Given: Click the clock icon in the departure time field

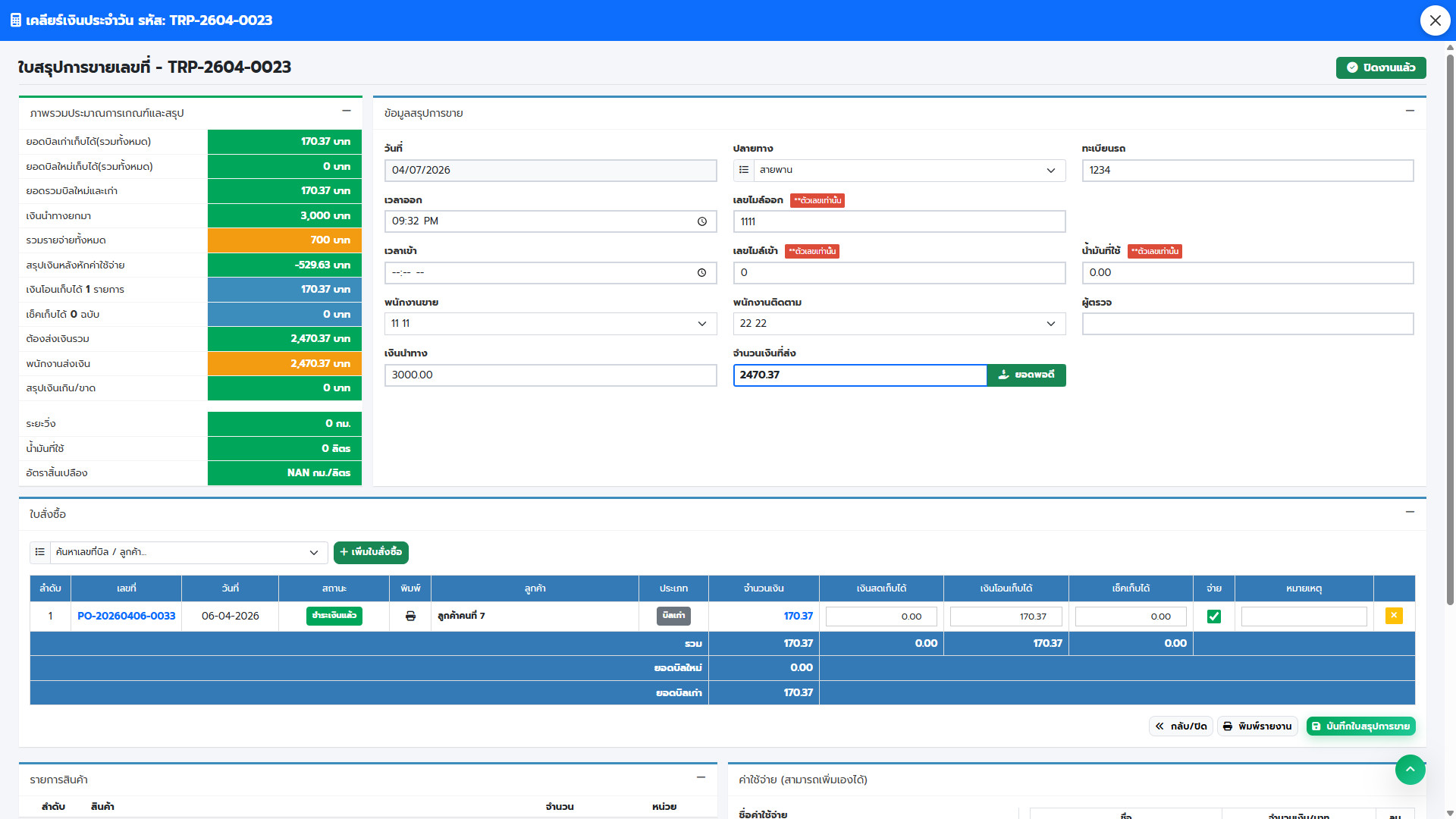Looking at the screenshot, I should coord(702,221).
